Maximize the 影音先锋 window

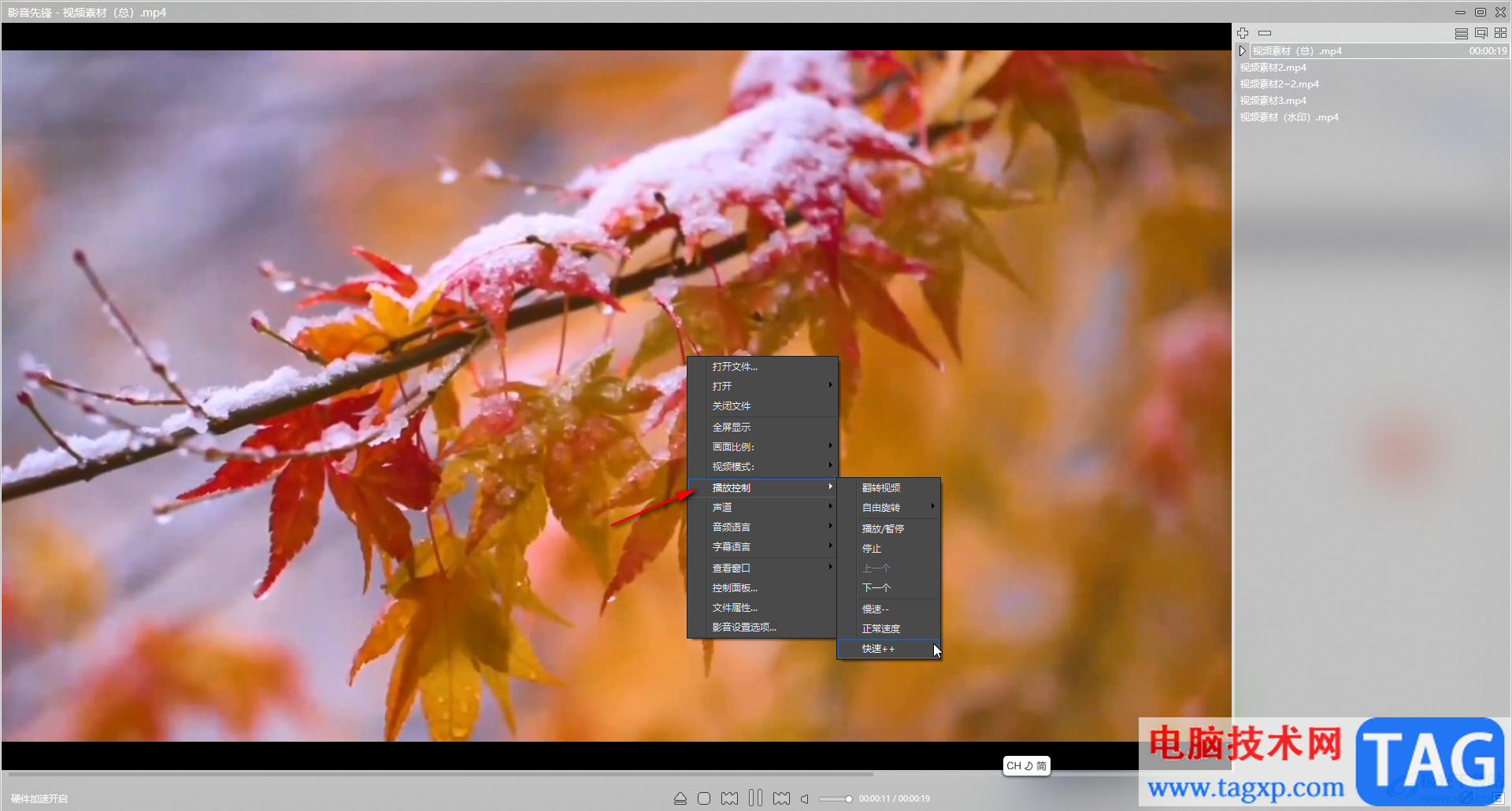(x=1480, y=13)
